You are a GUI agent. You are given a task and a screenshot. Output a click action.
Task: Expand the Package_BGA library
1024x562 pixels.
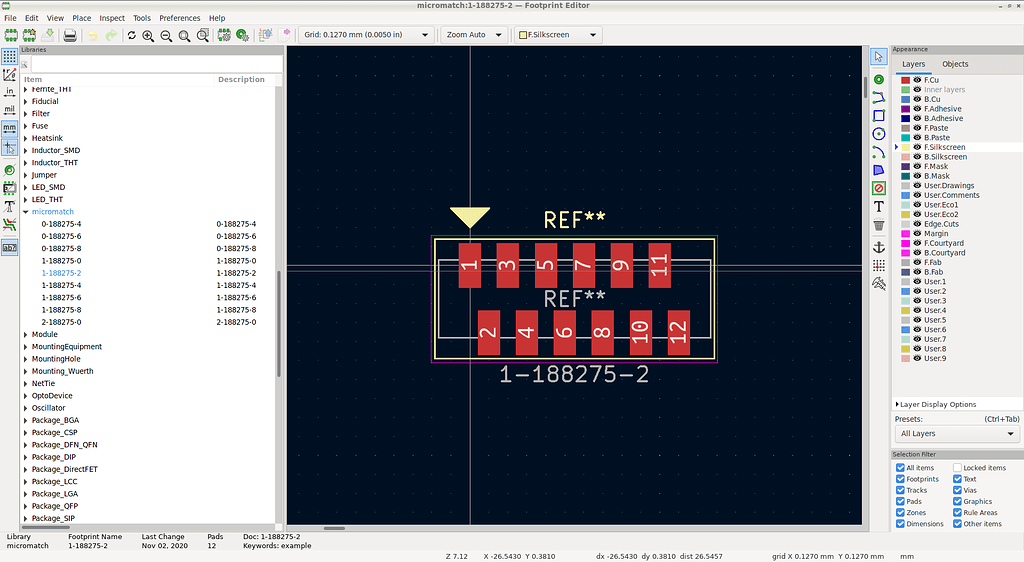coord(26,420)
